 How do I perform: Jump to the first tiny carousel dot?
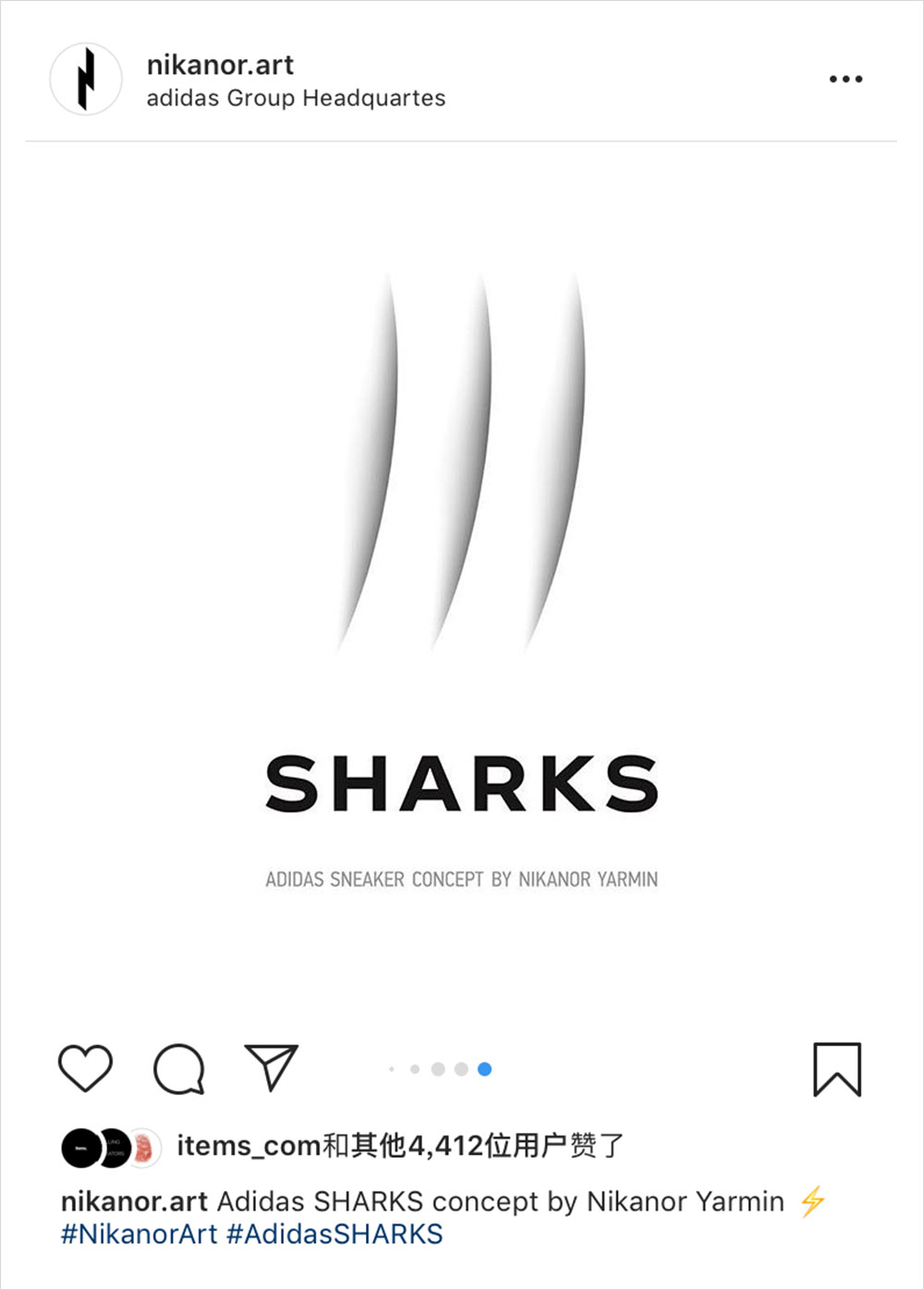[392, 1069]
